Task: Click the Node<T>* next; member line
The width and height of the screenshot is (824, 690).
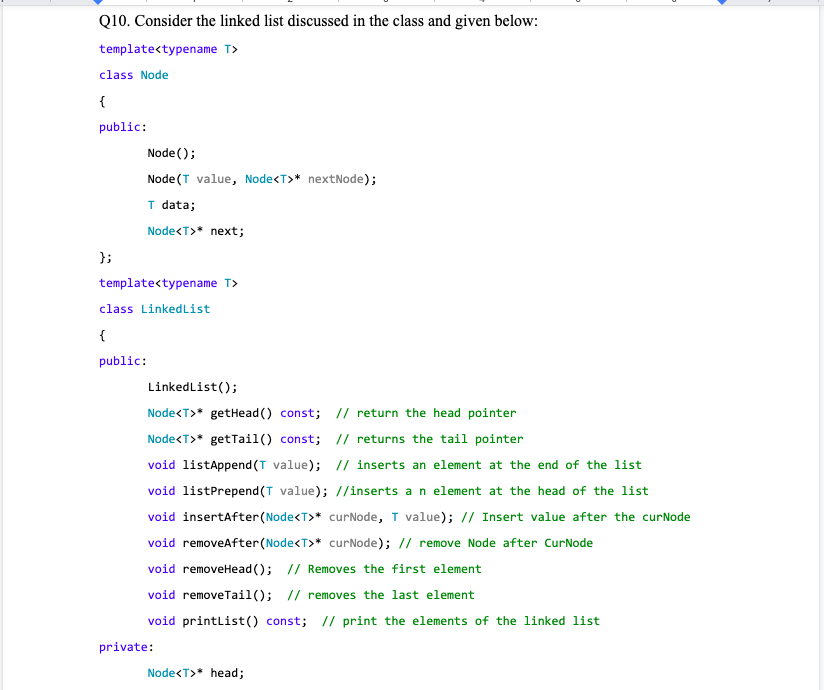Action: click(x=195, y=230)
